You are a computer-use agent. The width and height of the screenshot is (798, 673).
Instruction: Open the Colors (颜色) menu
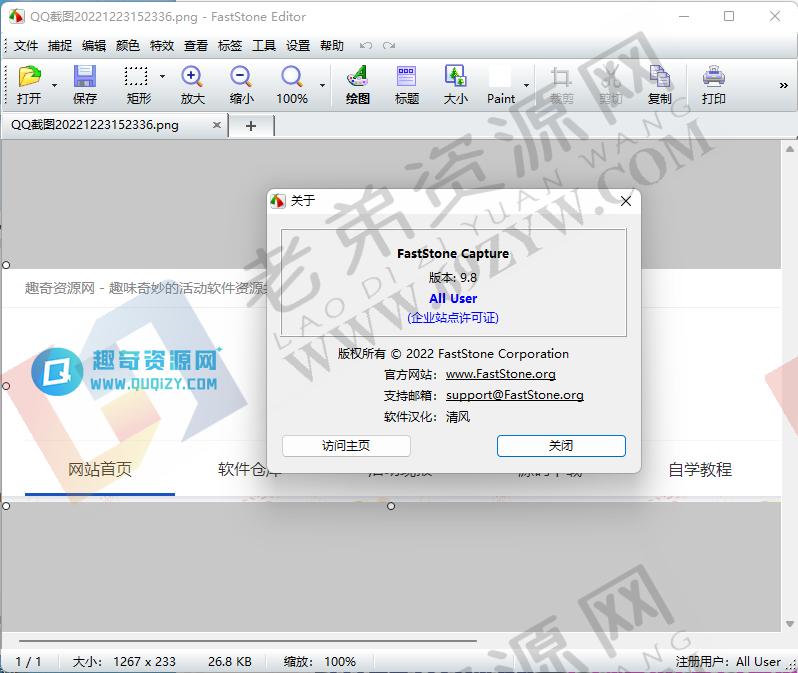click(x=128, y=46)
